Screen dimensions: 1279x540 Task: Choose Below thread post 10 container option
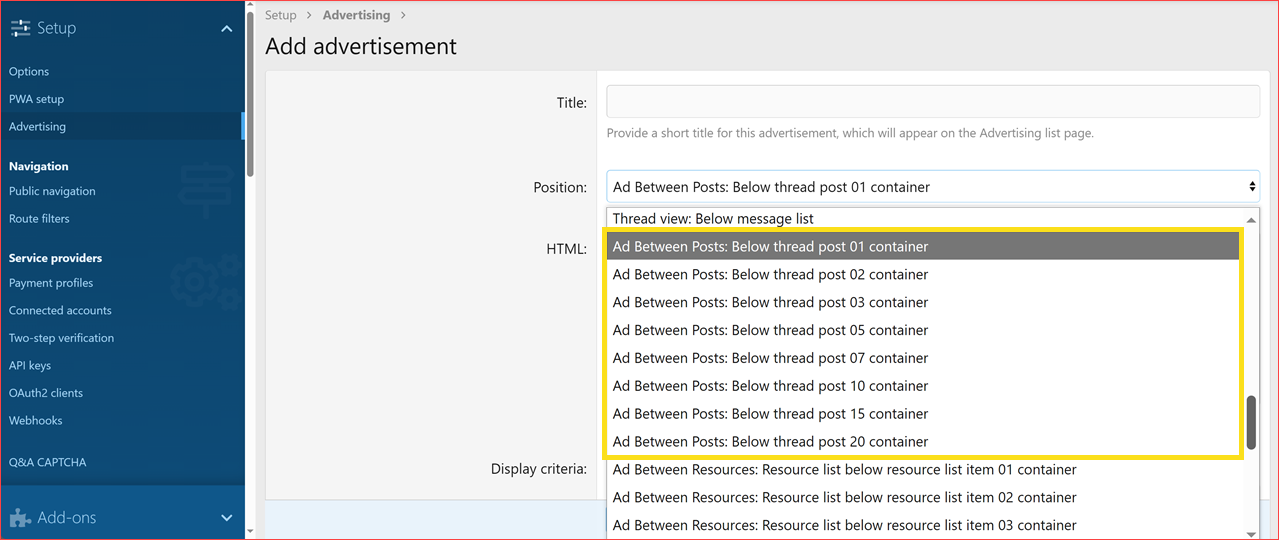tap(770, 386)
